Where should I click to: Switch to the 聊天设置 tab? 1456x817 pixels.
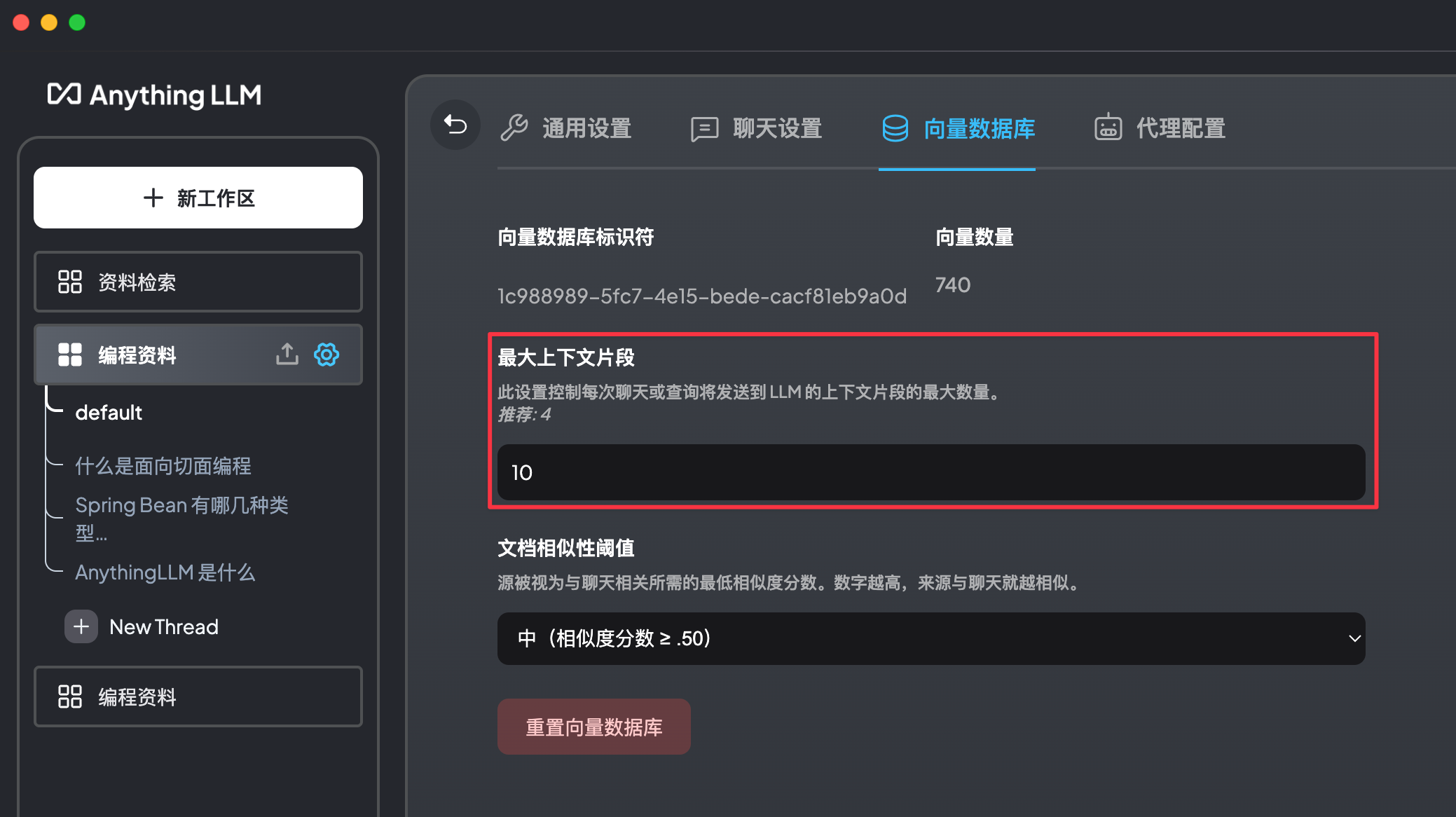756,129
